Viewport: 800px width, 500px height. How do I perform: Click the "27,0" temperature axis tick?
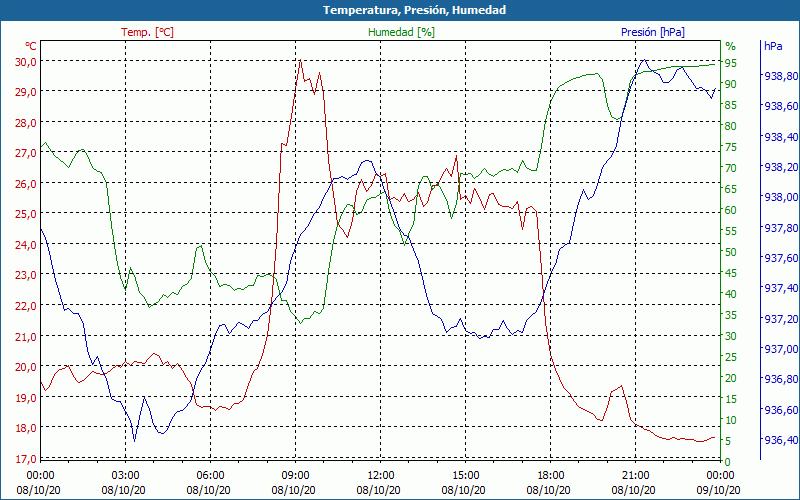(x=26, y=153)
